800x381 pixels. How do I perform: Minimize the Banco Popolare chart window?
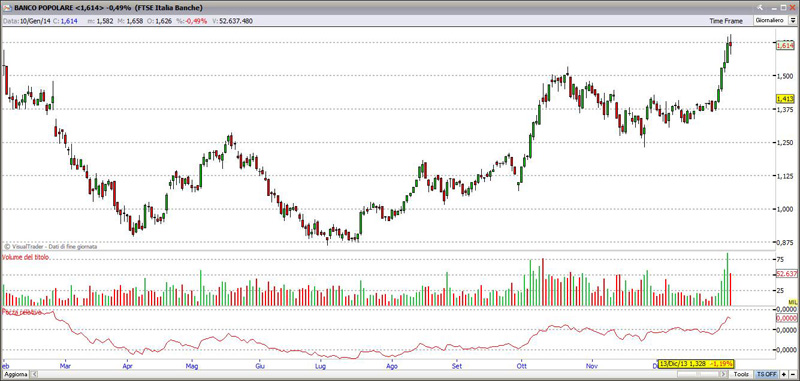click(774, 8)
